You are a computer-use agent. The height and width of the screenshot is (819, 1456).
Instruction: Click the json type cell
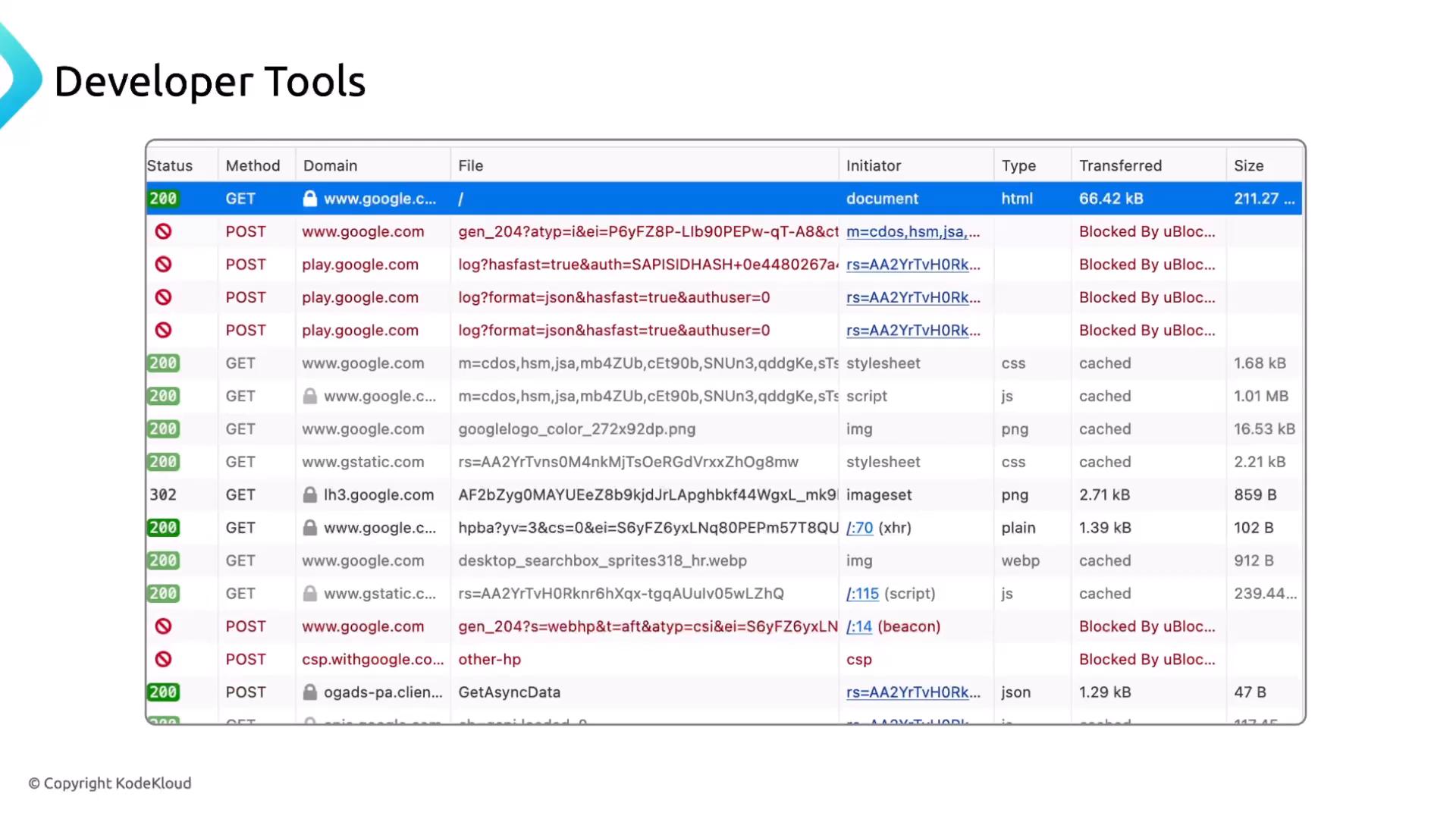click(x=1015, y=692)
